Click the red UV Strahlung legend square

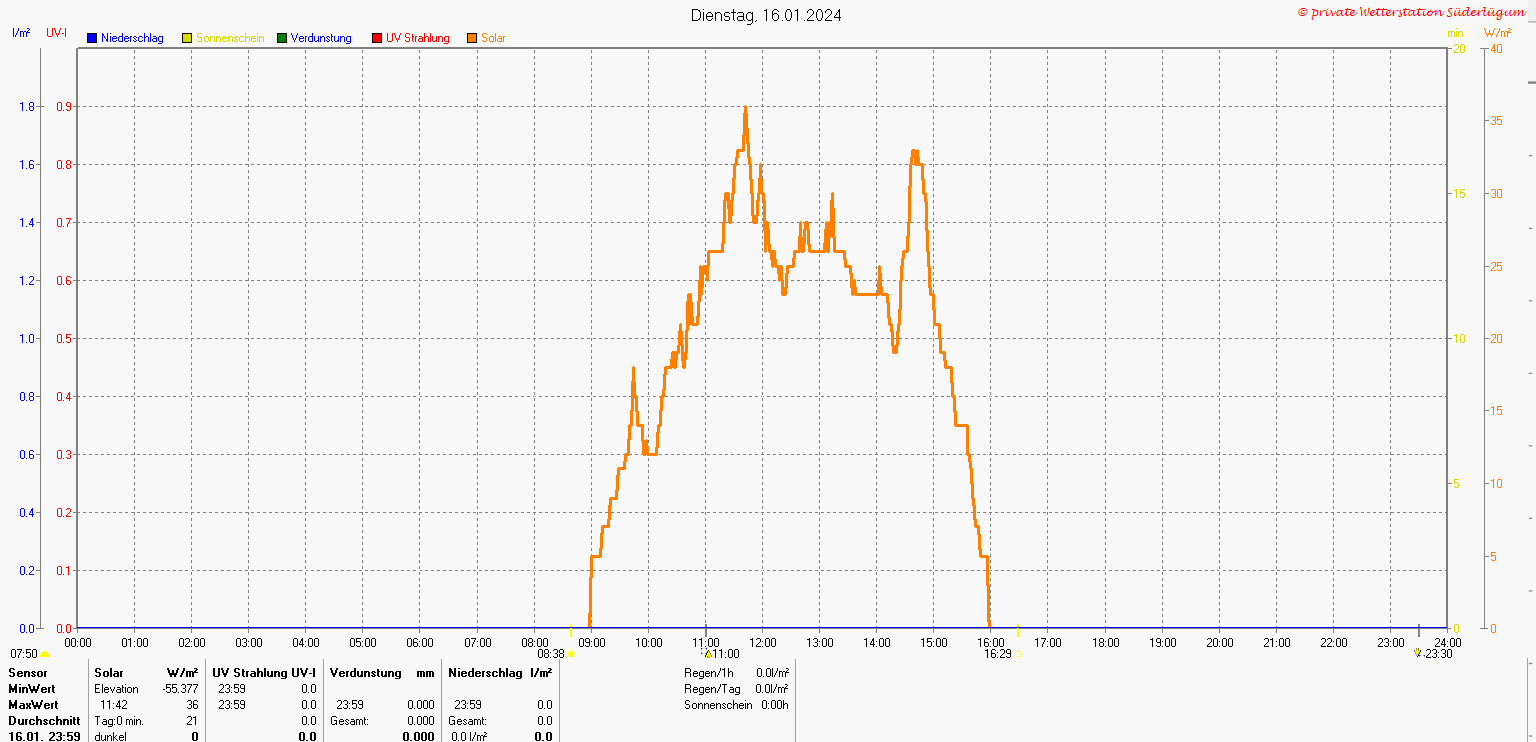point(377,38)
